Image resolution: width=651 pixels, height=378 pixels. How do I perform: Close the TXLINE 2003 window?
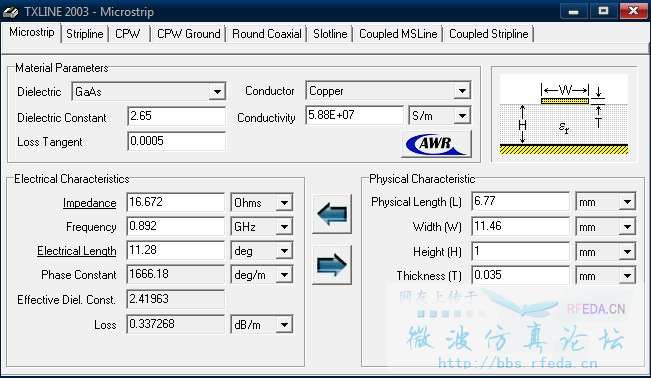pos(633,11)
